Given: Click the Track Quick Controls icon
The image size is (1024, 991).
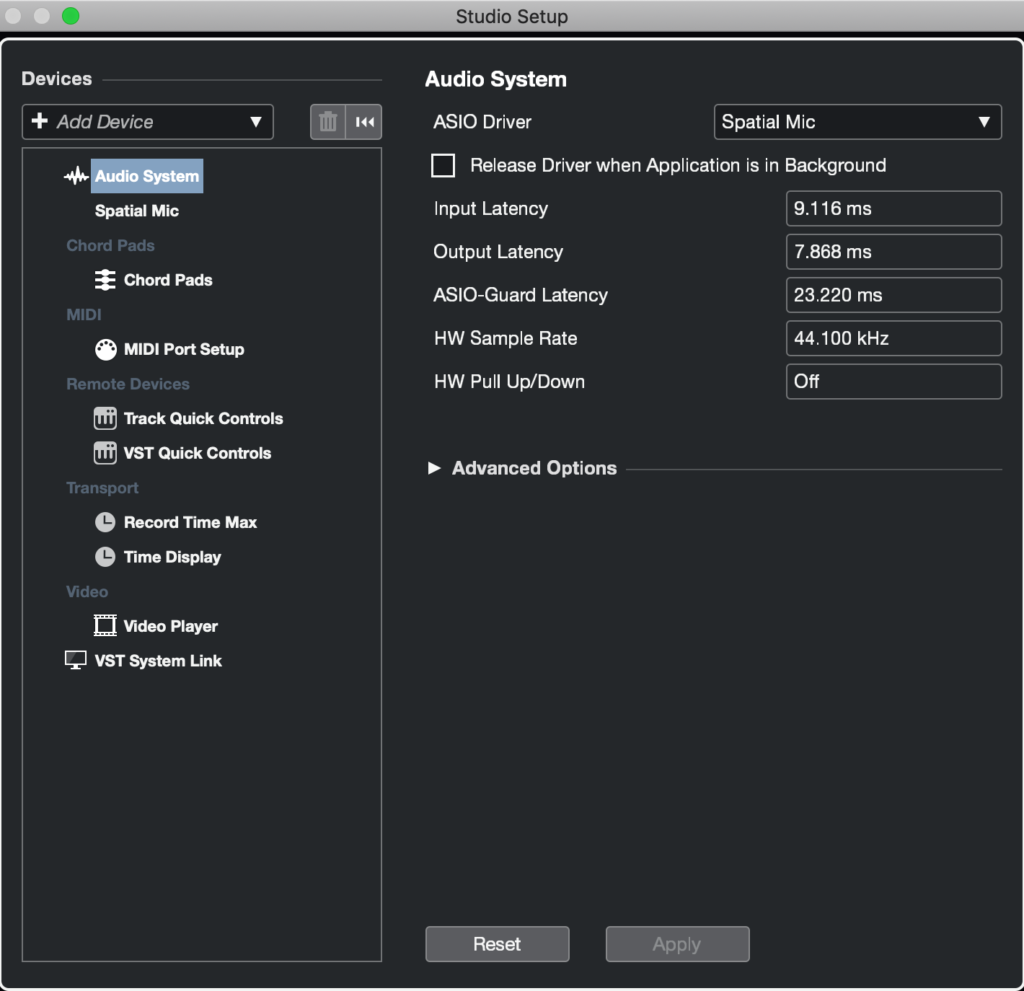Looking at the screenshot, I should click(x=105, y=418).
